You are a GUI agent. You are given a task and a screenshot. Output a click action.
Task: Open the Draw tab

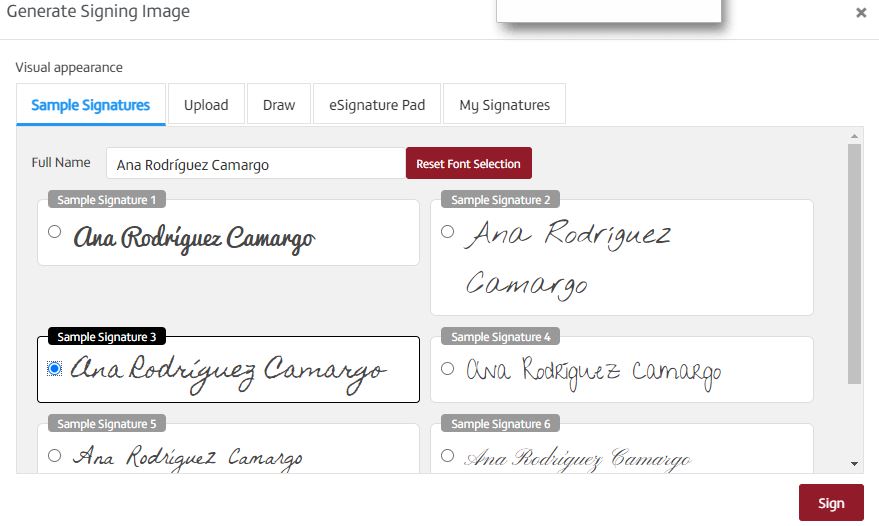(x=279, y=105)
